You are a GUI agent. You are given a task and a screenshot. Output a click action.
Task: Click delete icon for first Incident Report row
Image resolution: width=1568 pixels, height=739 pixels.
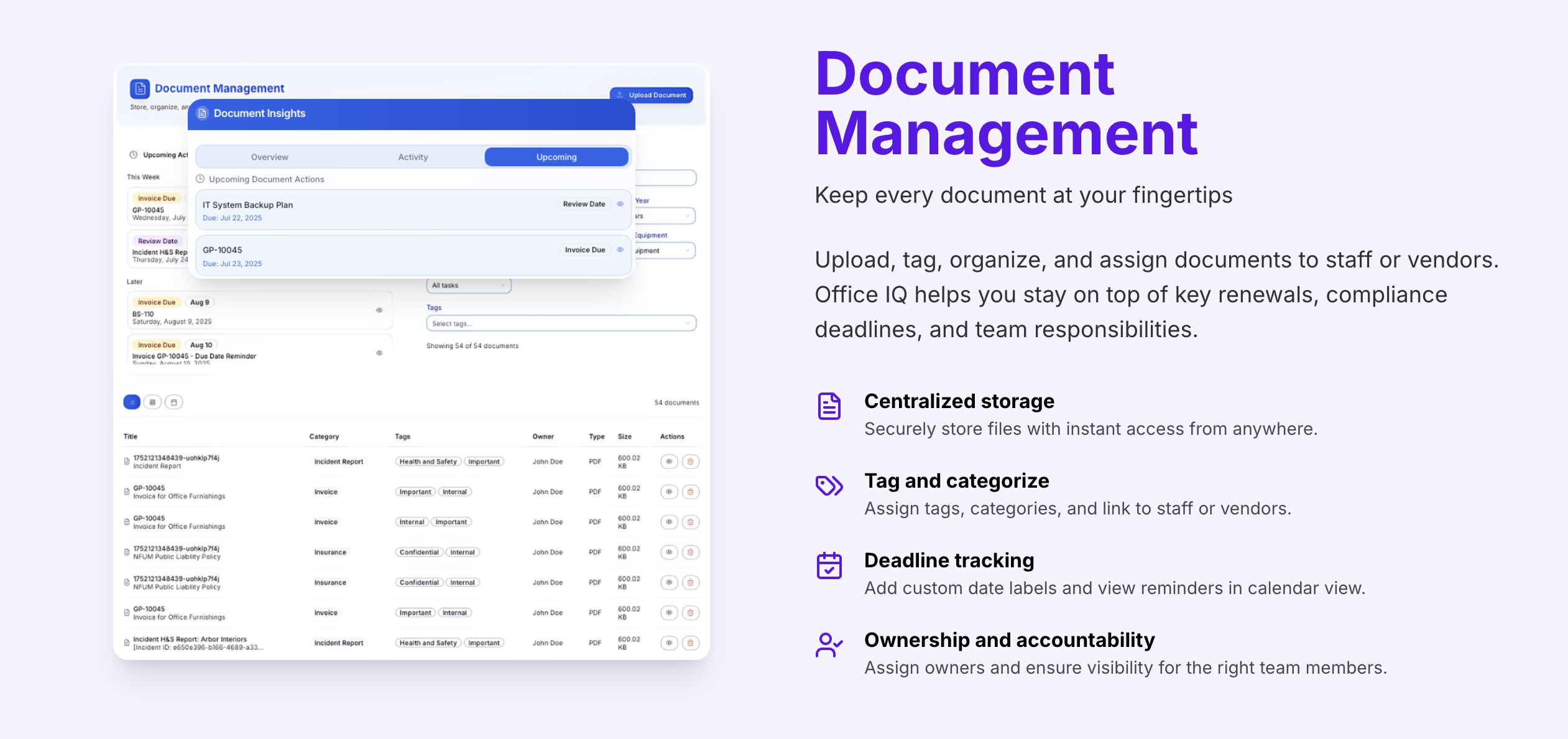point(690,462)
